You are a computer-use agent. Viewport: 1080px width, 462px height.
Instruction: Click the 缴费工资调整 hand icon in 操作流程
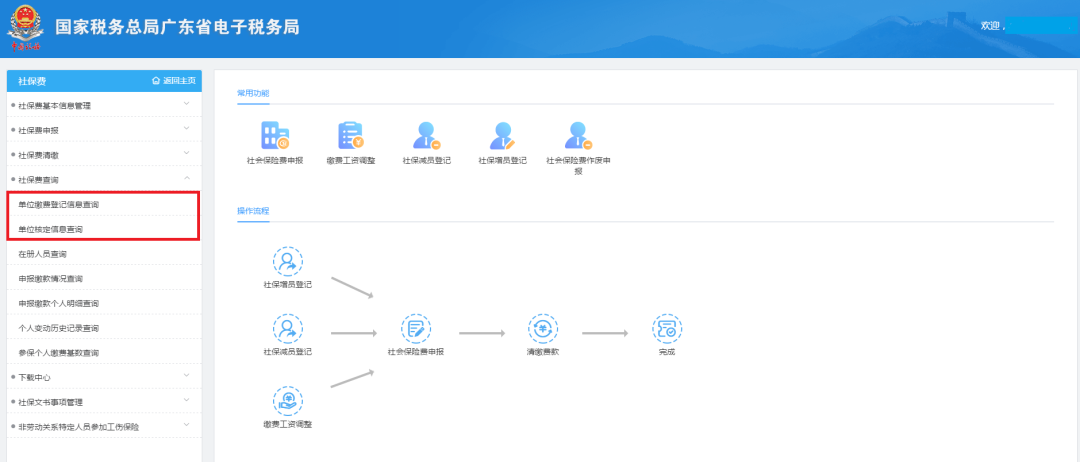pyautogui.click(x=287, y=401)
